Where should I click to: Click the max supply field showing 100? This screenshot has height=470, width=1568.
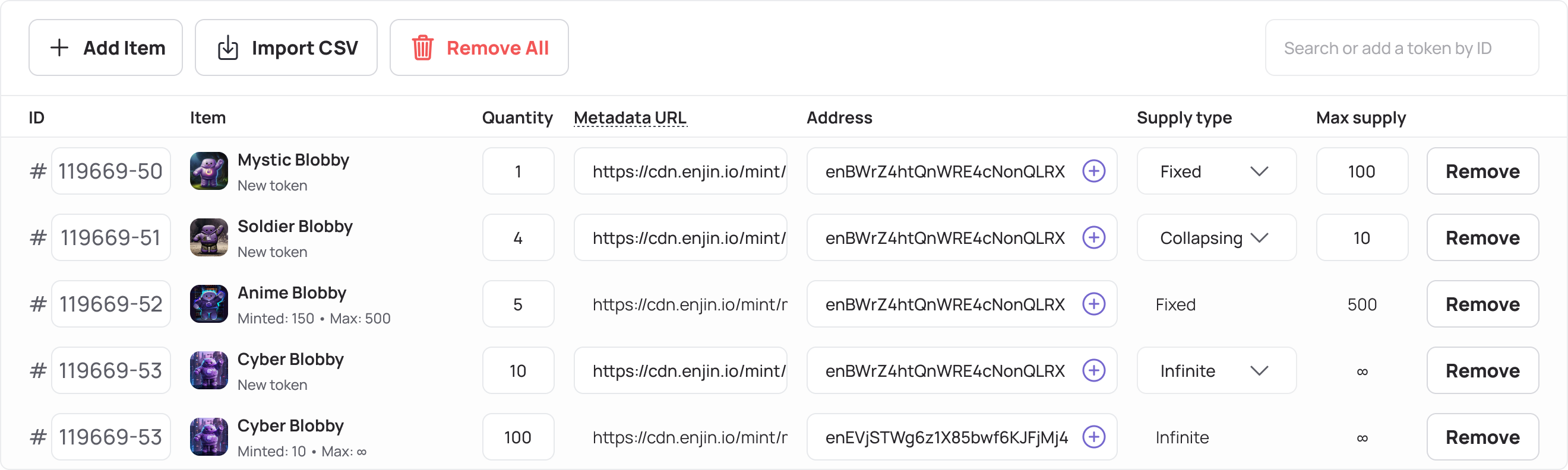point(1362,172)
